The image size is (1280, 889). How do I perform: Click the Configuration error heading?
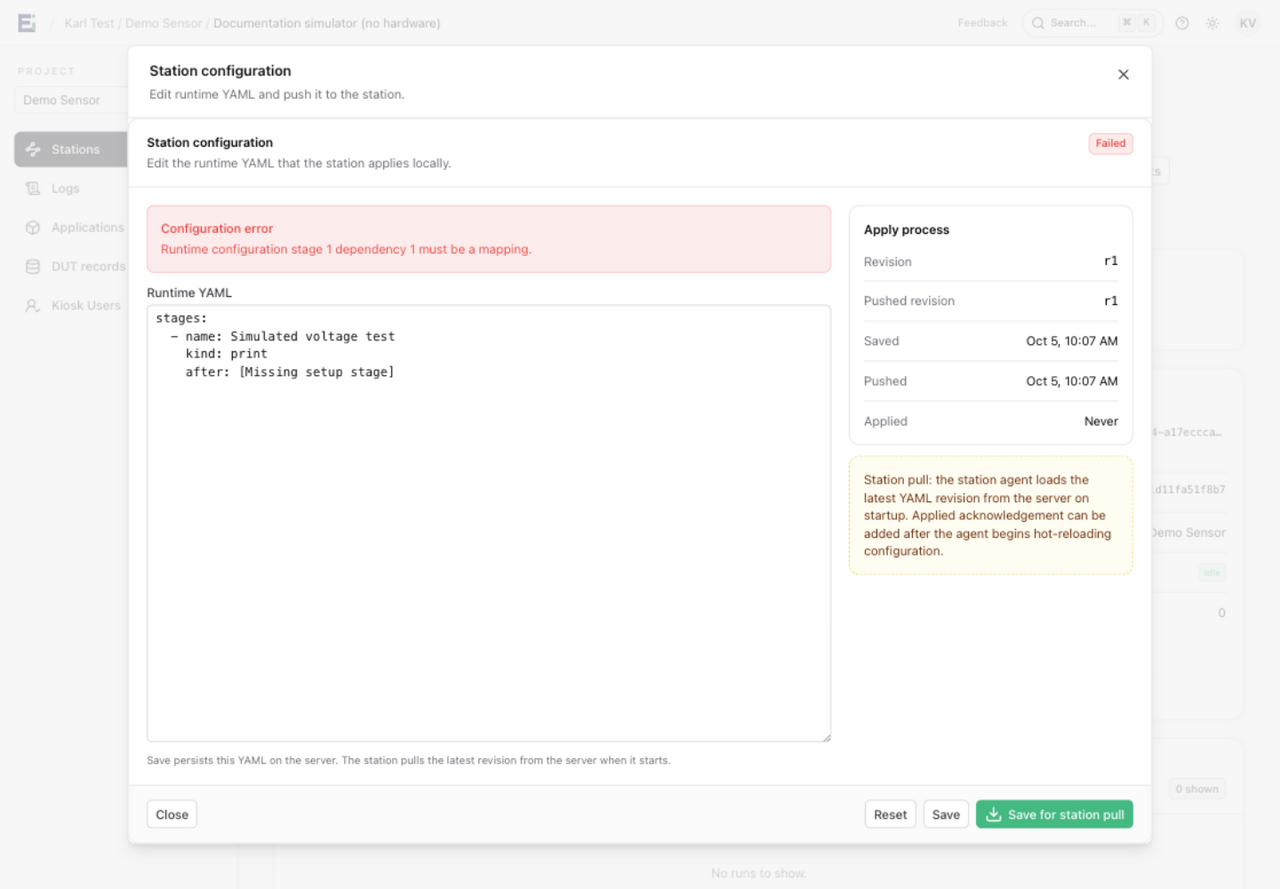[x=217, y=229]
